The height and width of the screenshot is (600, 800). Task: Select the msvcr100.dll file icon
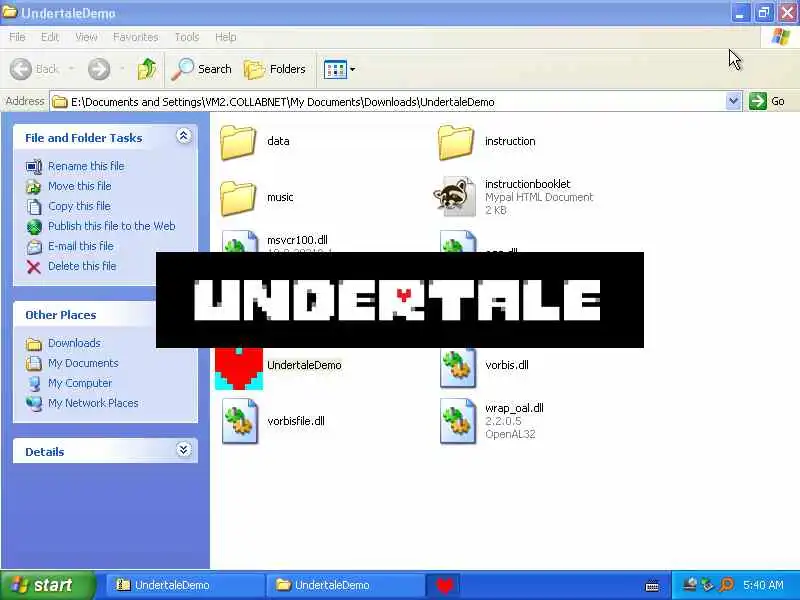pos(240,241)
